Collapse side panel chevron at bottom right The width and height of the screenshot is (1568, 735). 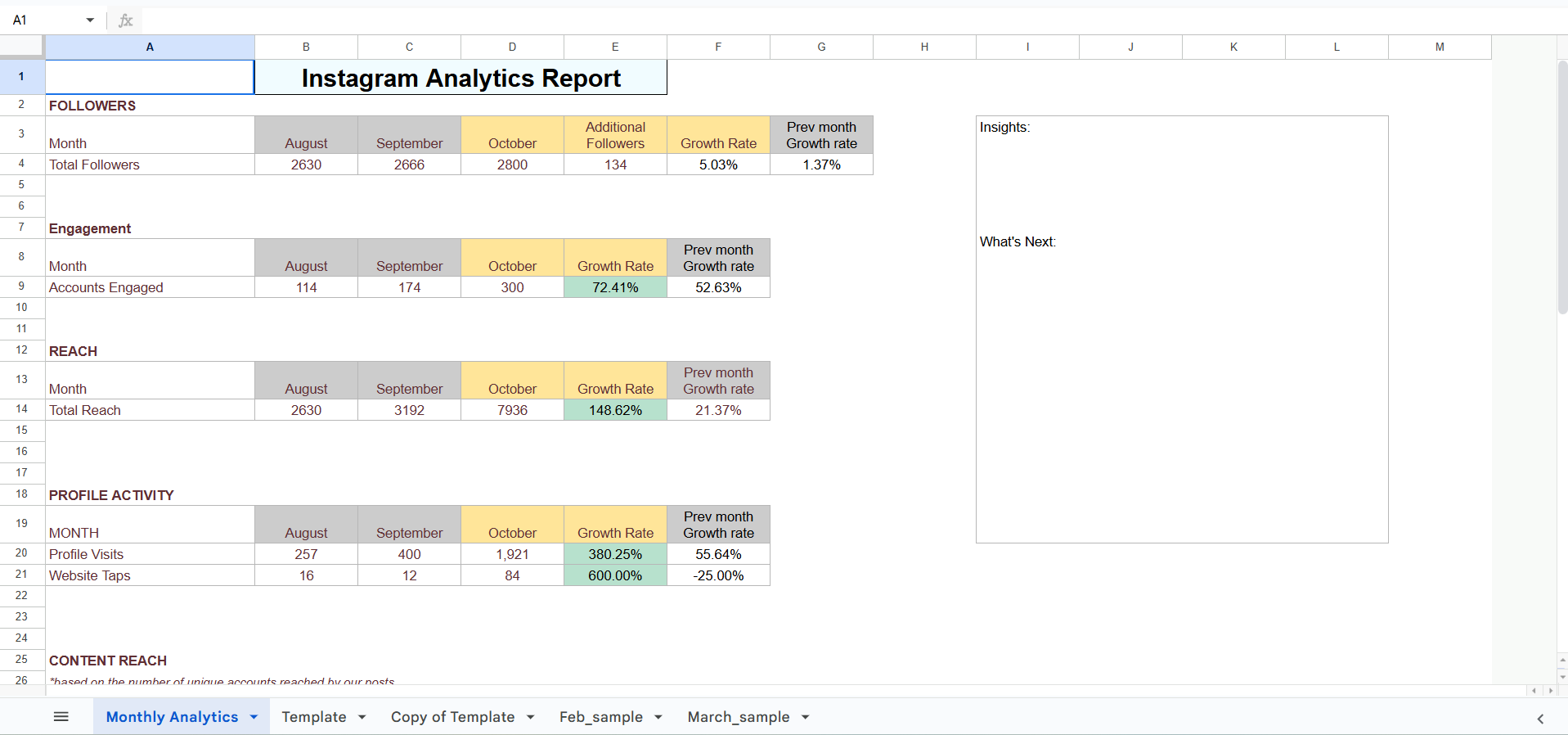point(1540,719)
